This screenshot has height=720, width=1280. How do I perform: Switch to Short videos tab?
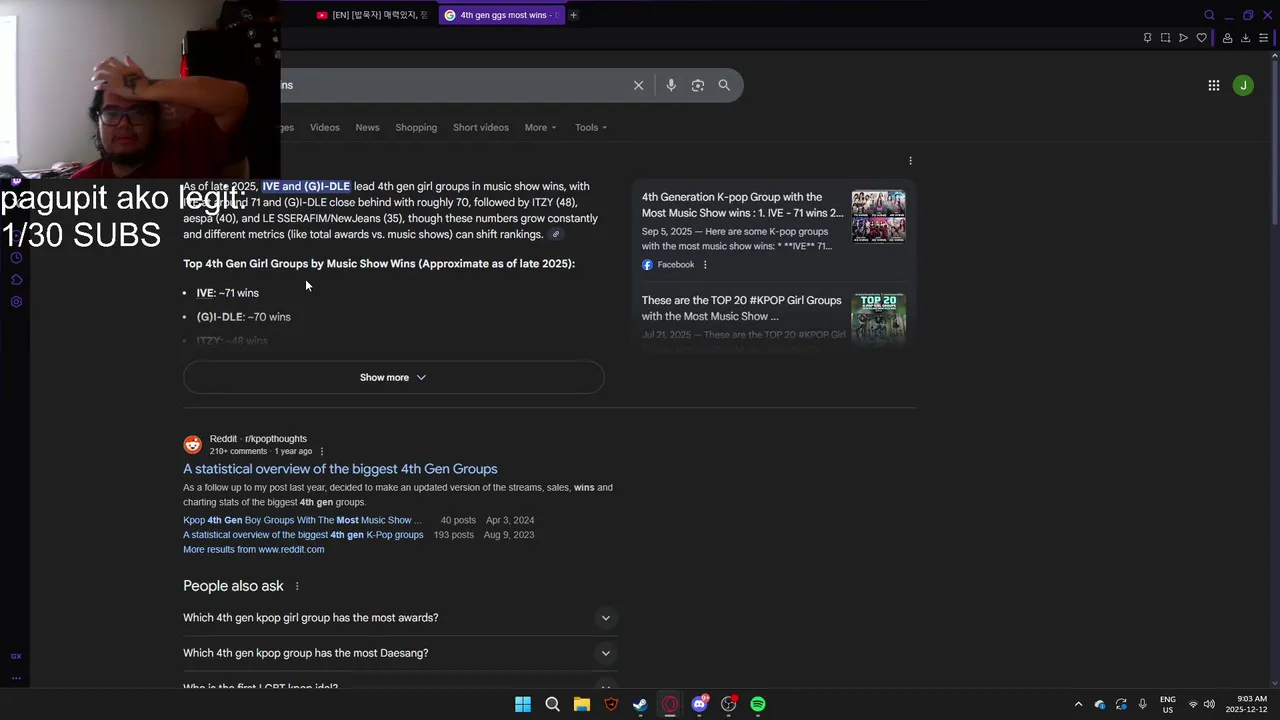481,127
